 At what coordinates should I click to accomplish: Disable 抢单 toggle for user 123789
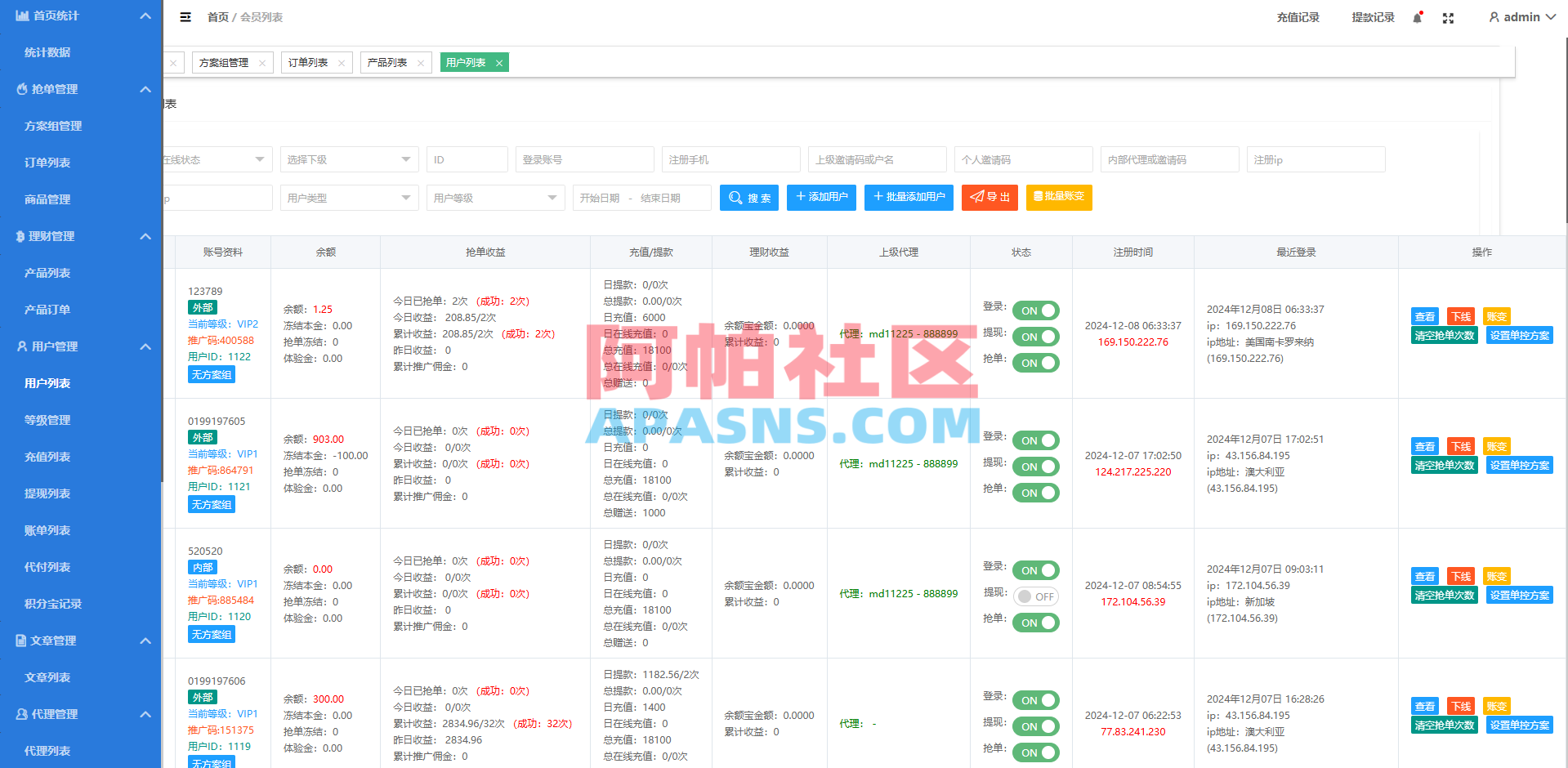[1035, 363]
